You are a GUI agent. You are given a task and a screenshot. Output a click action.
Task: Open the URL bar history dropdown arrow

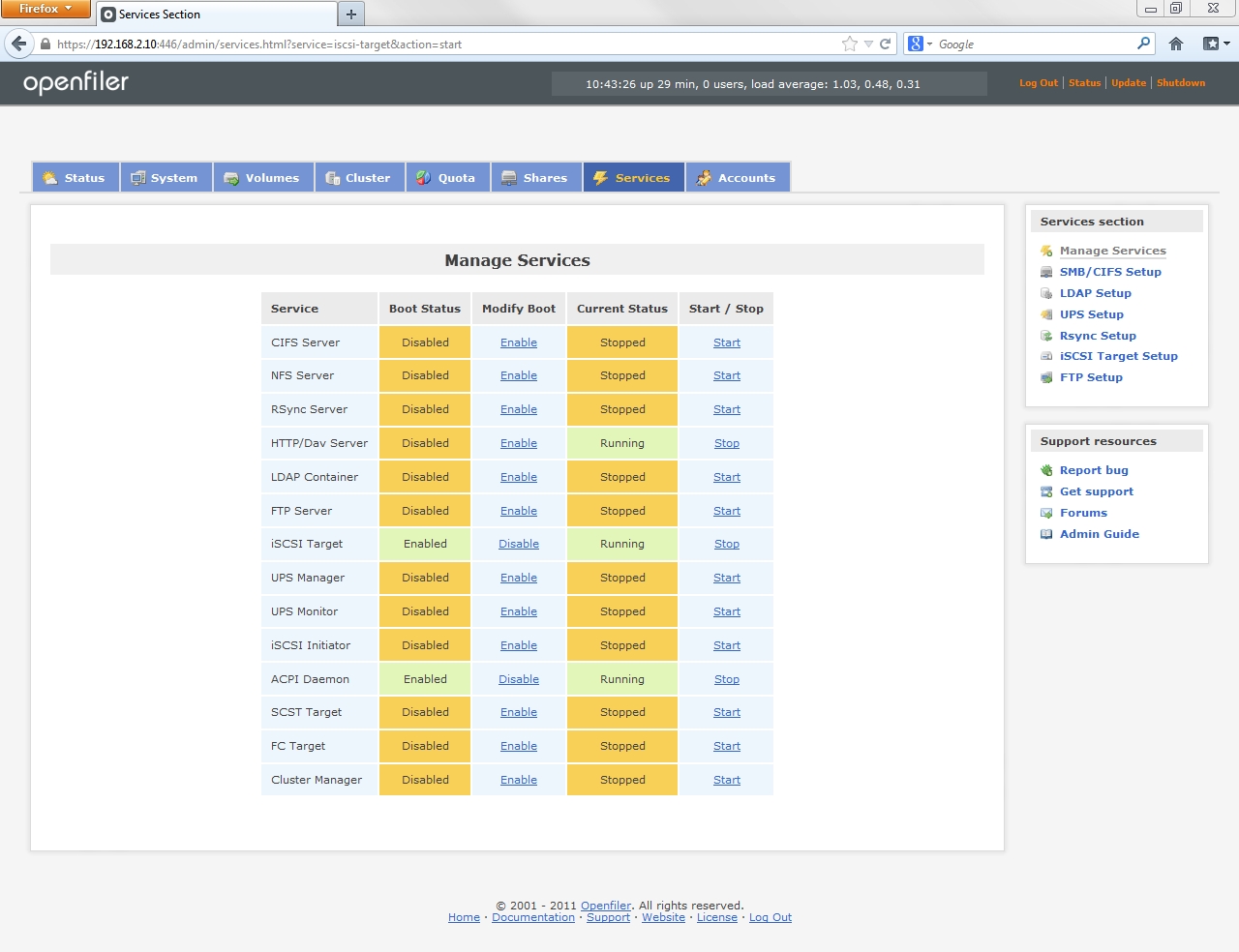868,44
